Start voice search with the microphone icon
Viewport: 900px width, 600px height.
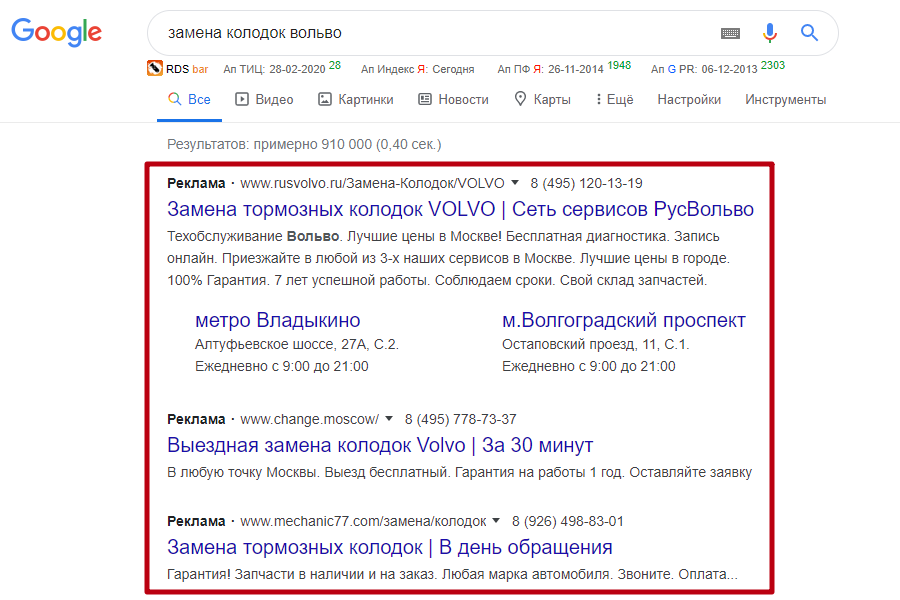[769, 33]
